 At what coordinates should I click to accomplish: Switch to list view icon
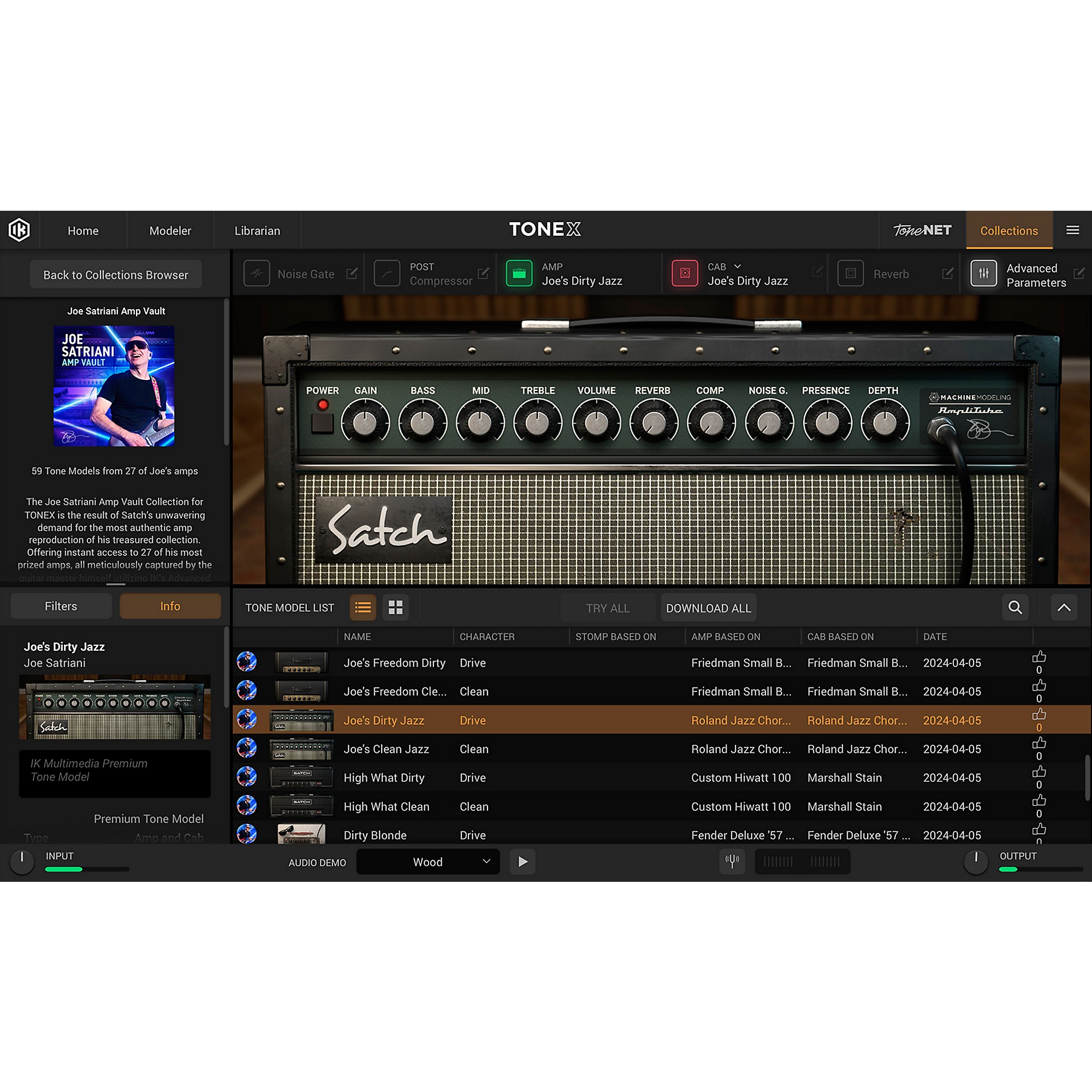coord(363,608)
